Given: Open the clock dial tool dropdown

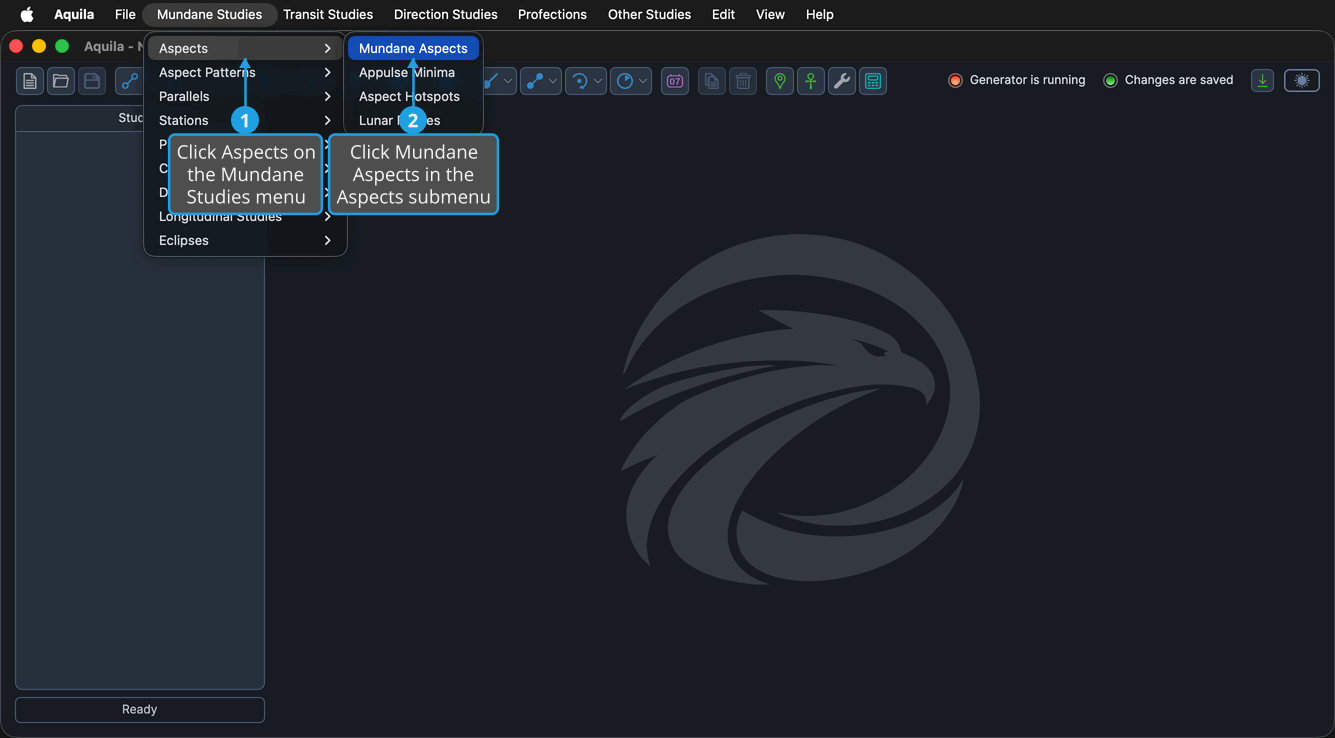Looking at the screenshot, I should 631,81.
